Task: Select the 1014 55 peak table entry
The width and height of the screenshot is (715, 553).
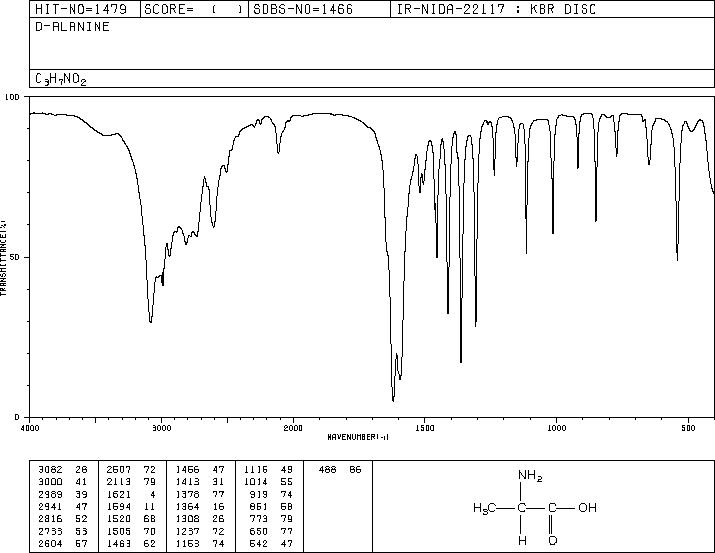Action: tap(269, 482)
